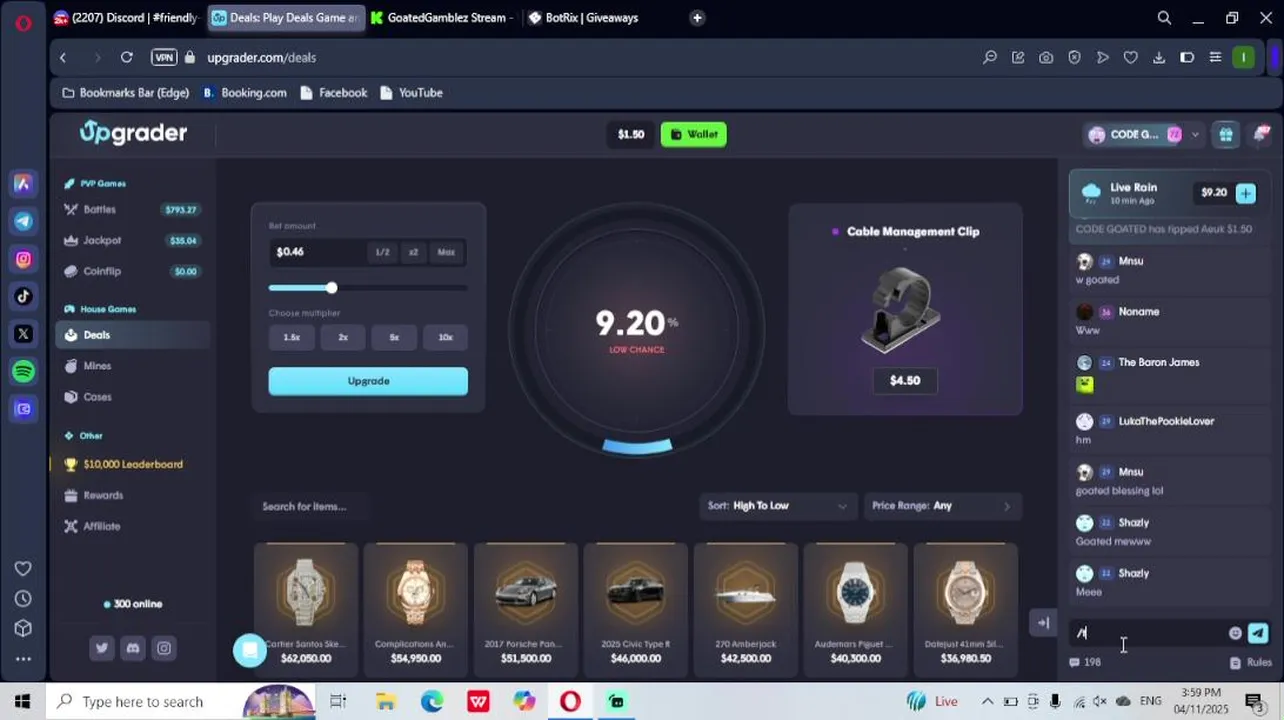Screen dimensions: 1284x720
Task: Select the Datejust 41mm watch item
Action: point(966,609)
